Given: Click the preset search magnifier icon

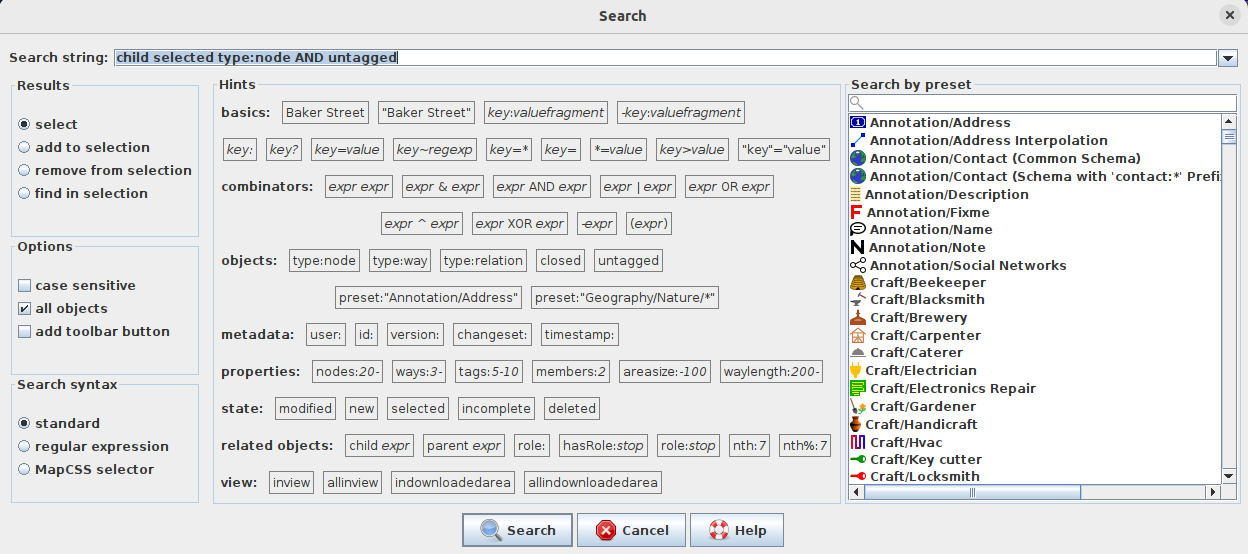Looking at the screenshot, I should click(x=856, y=103).
